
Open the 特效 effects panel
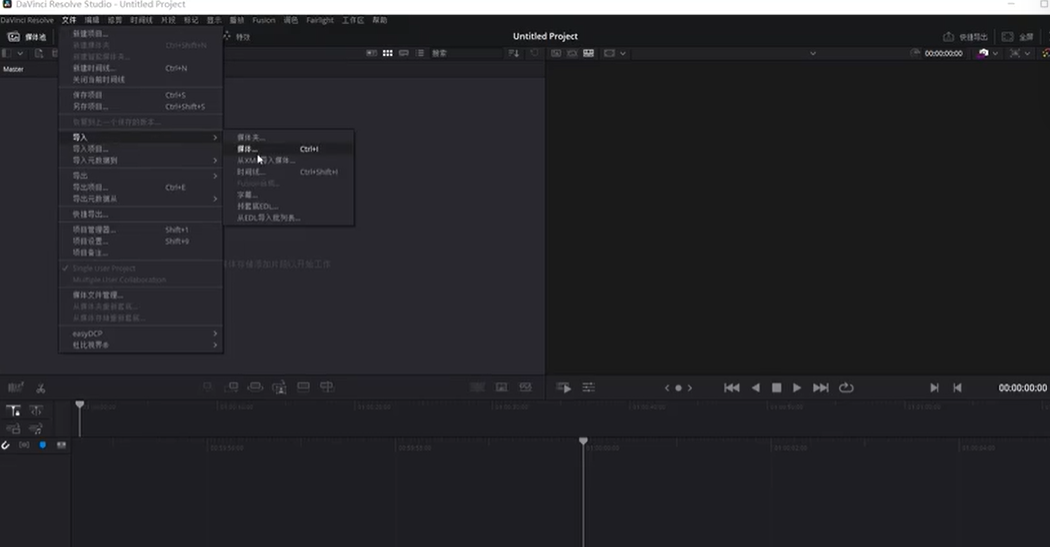(236, 37)
